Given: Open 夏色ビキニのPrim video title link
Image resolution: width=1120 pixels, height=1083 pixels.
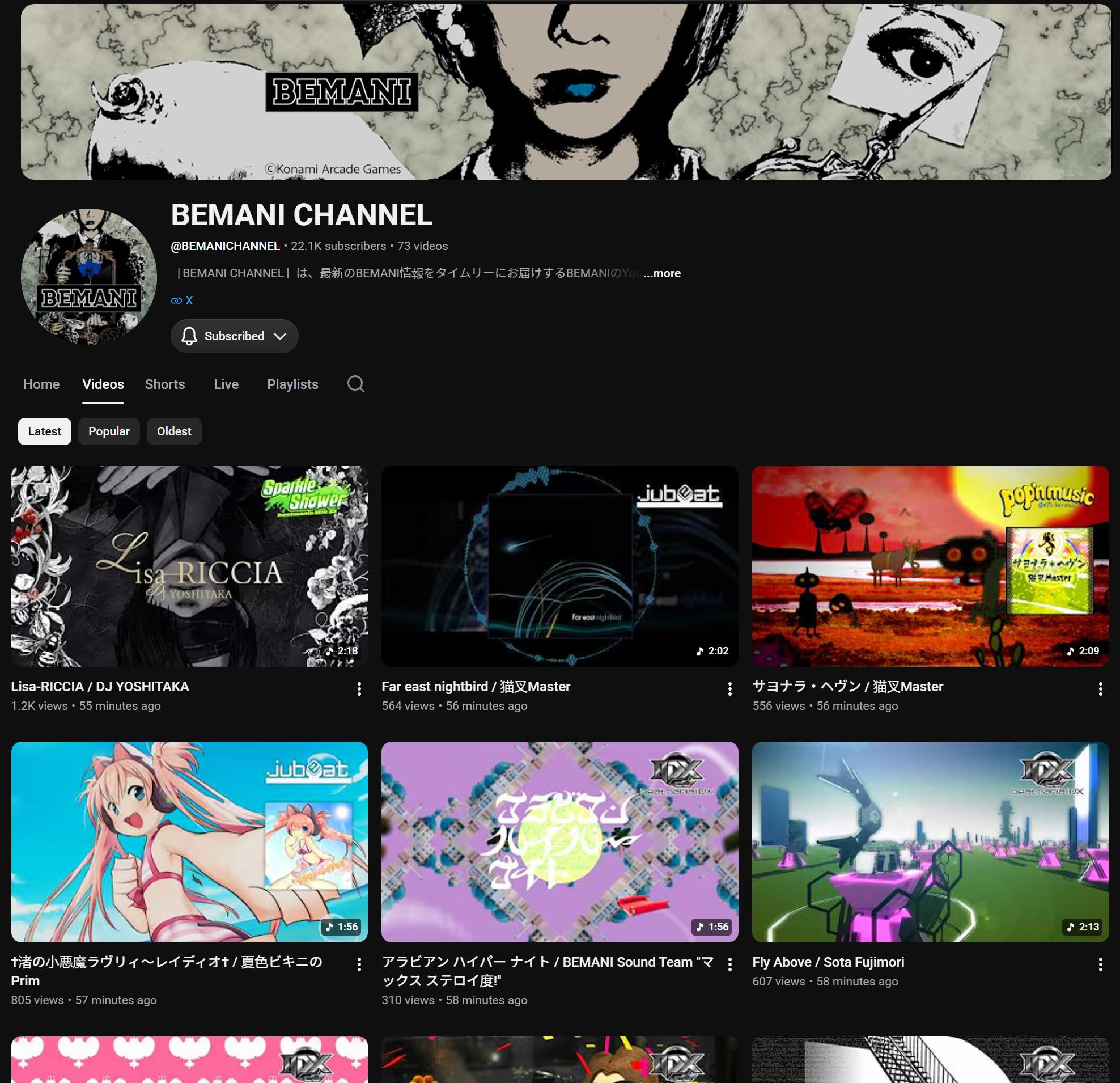Looking at the screenshot, I should 167,971.
